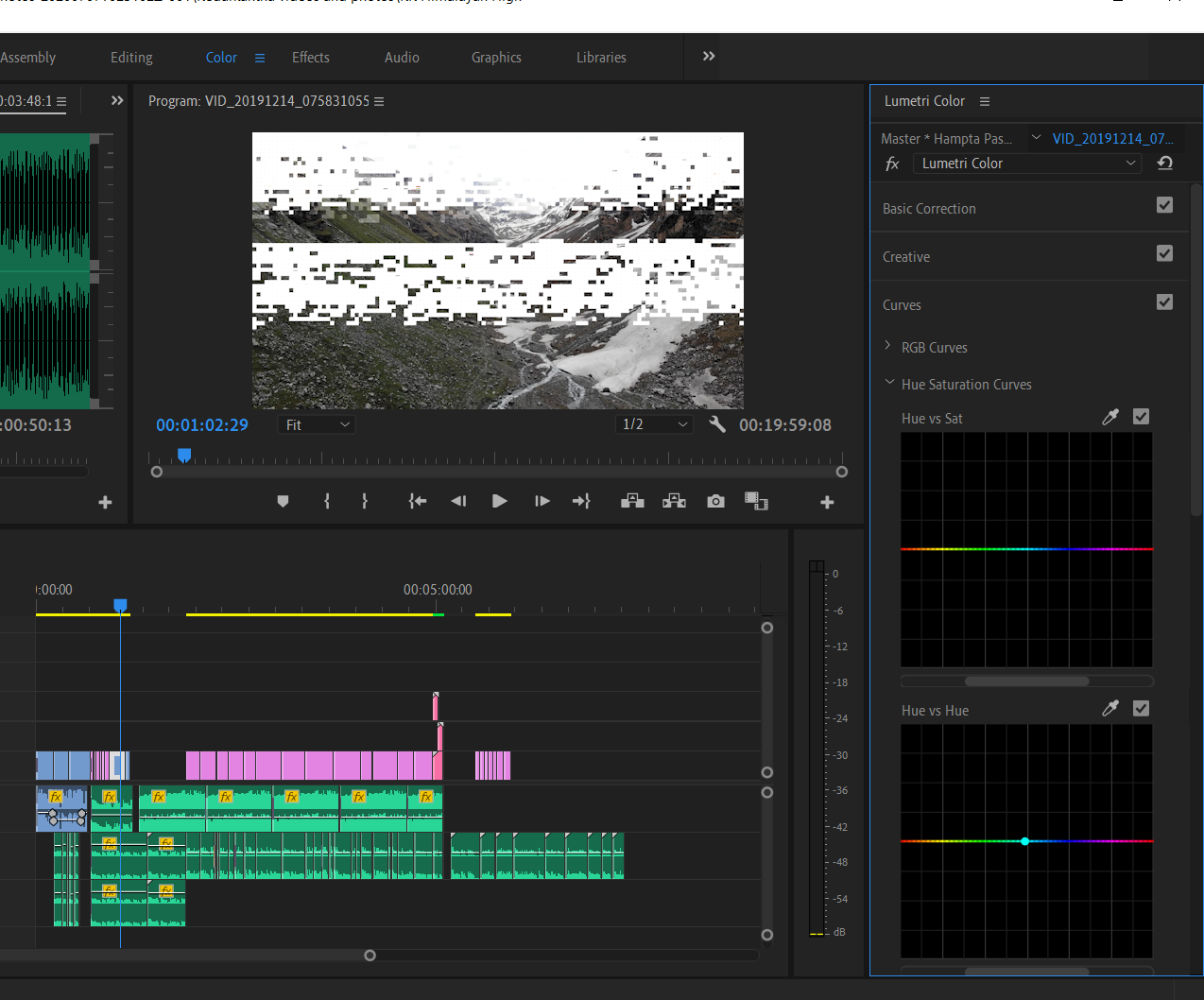Switch to the Effects workspace tab
Viewport: 1204px width, 1000px height.
311,58
